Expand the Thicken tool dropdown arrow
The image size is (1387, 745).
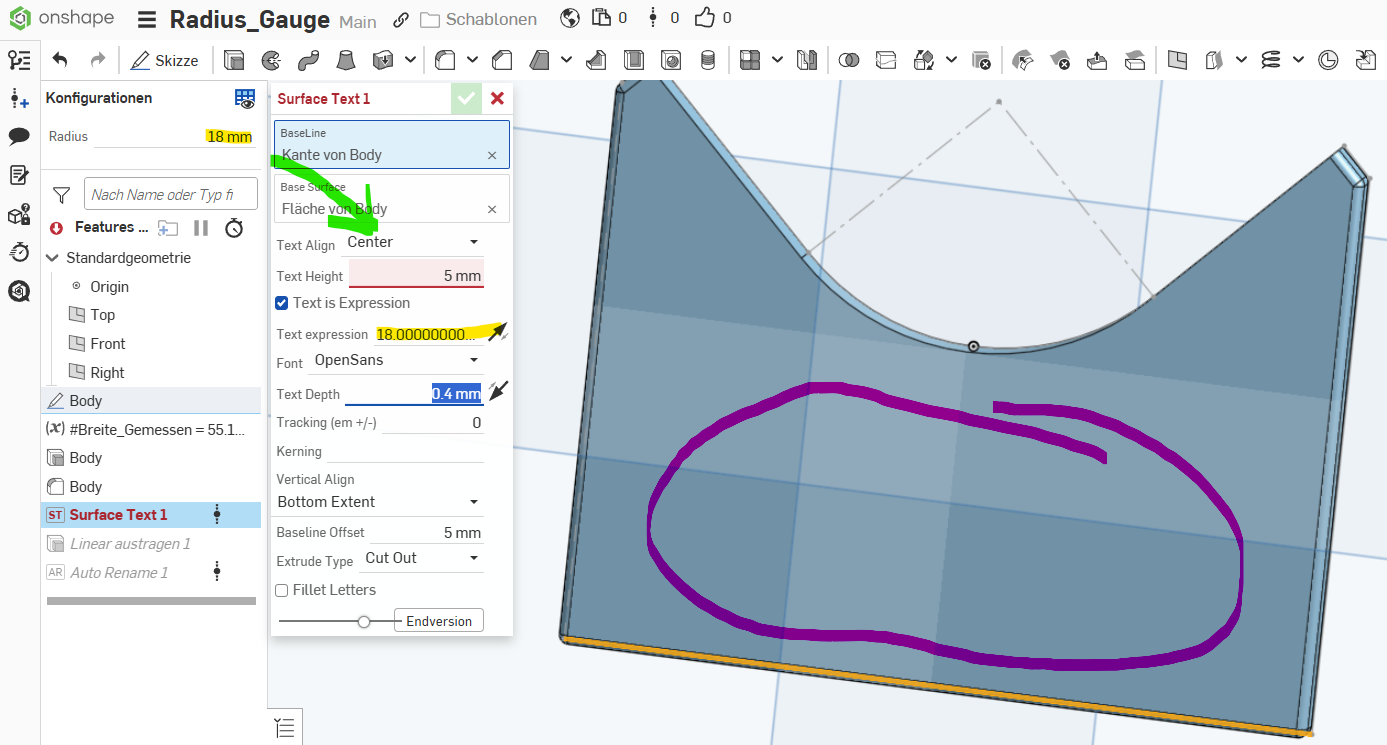click(x=410, y=60)
